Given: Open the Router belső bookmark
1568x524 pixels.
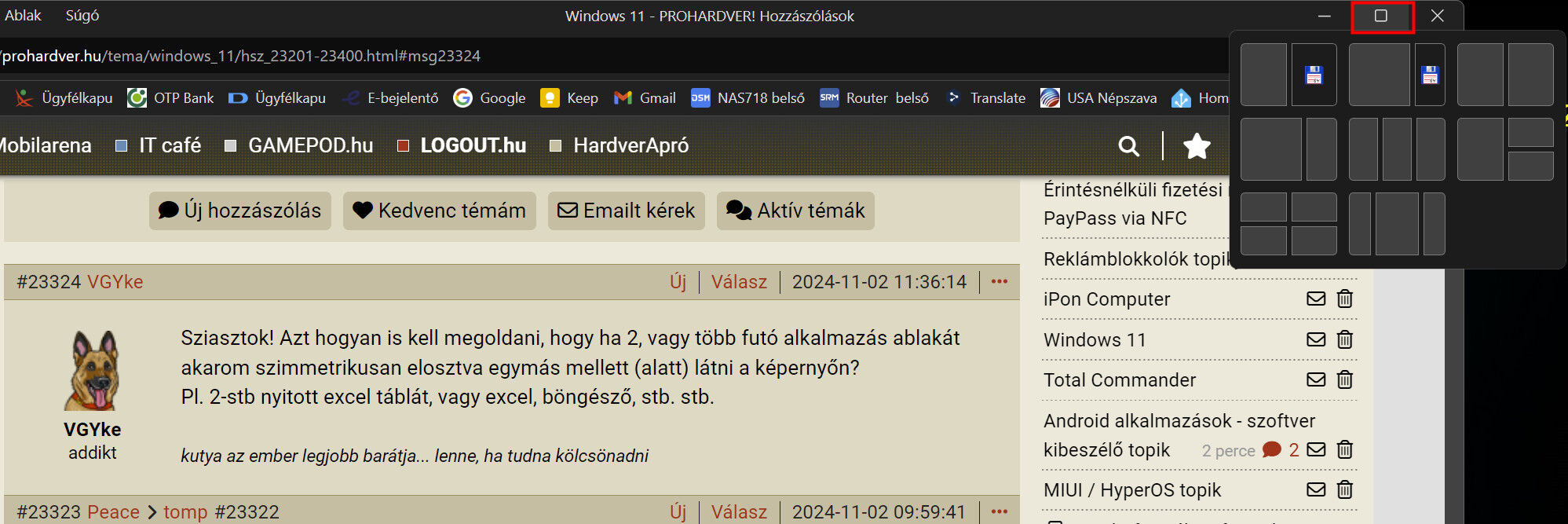Looking at the screenshot, I should pos(875,98).
